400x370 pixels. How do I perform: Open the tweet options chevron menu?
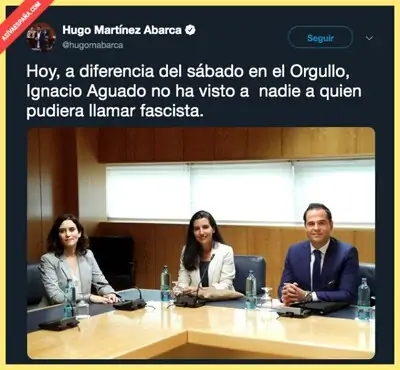click(369, 38)
